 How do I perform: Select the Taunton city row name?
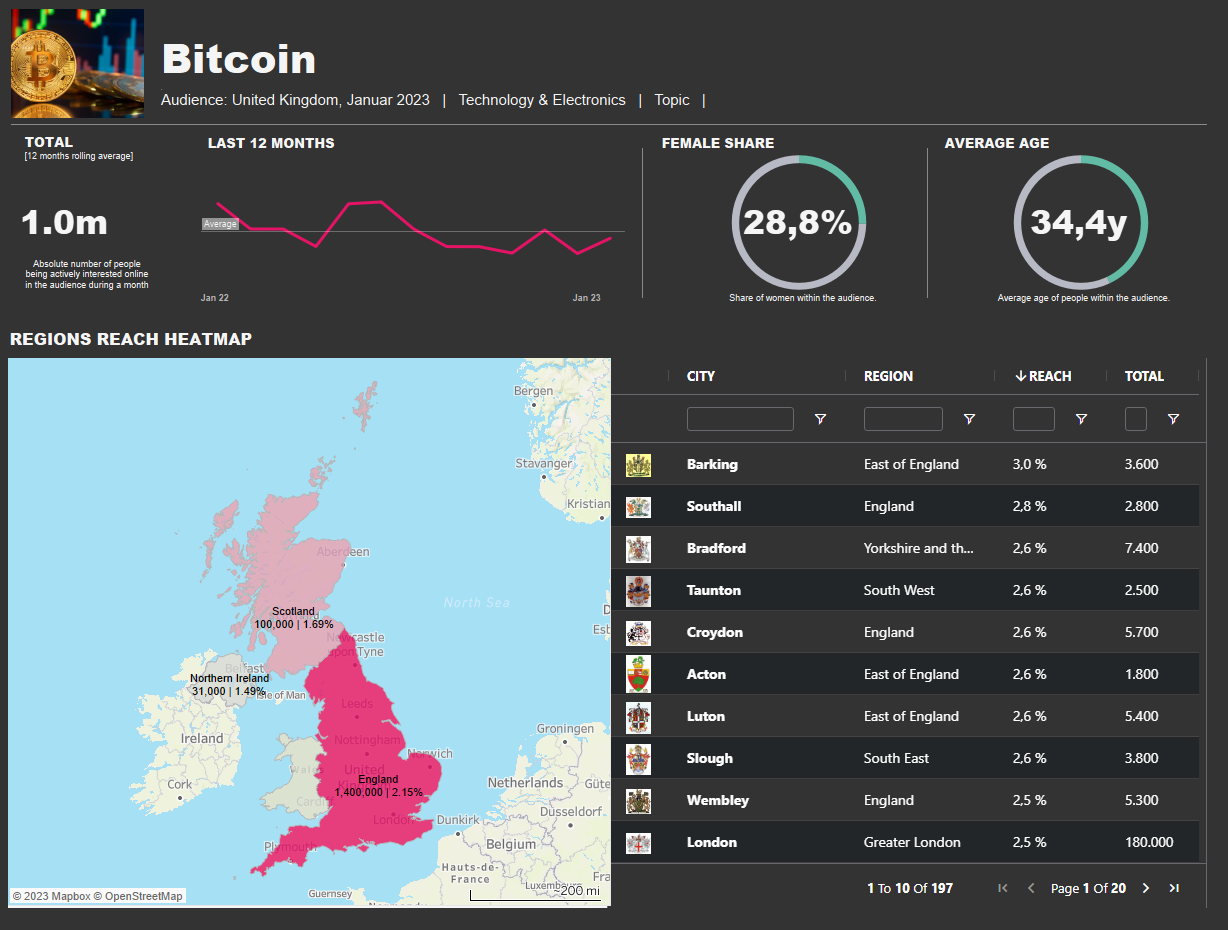[x=714, y=590]
